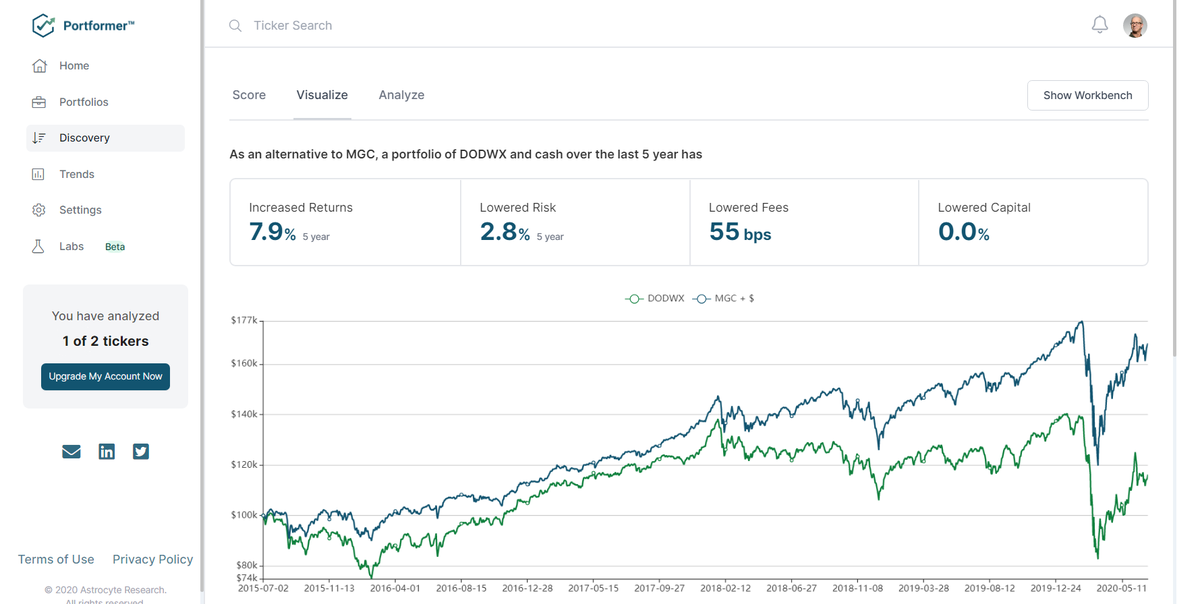Click the $140k axis label

[244, 414]
